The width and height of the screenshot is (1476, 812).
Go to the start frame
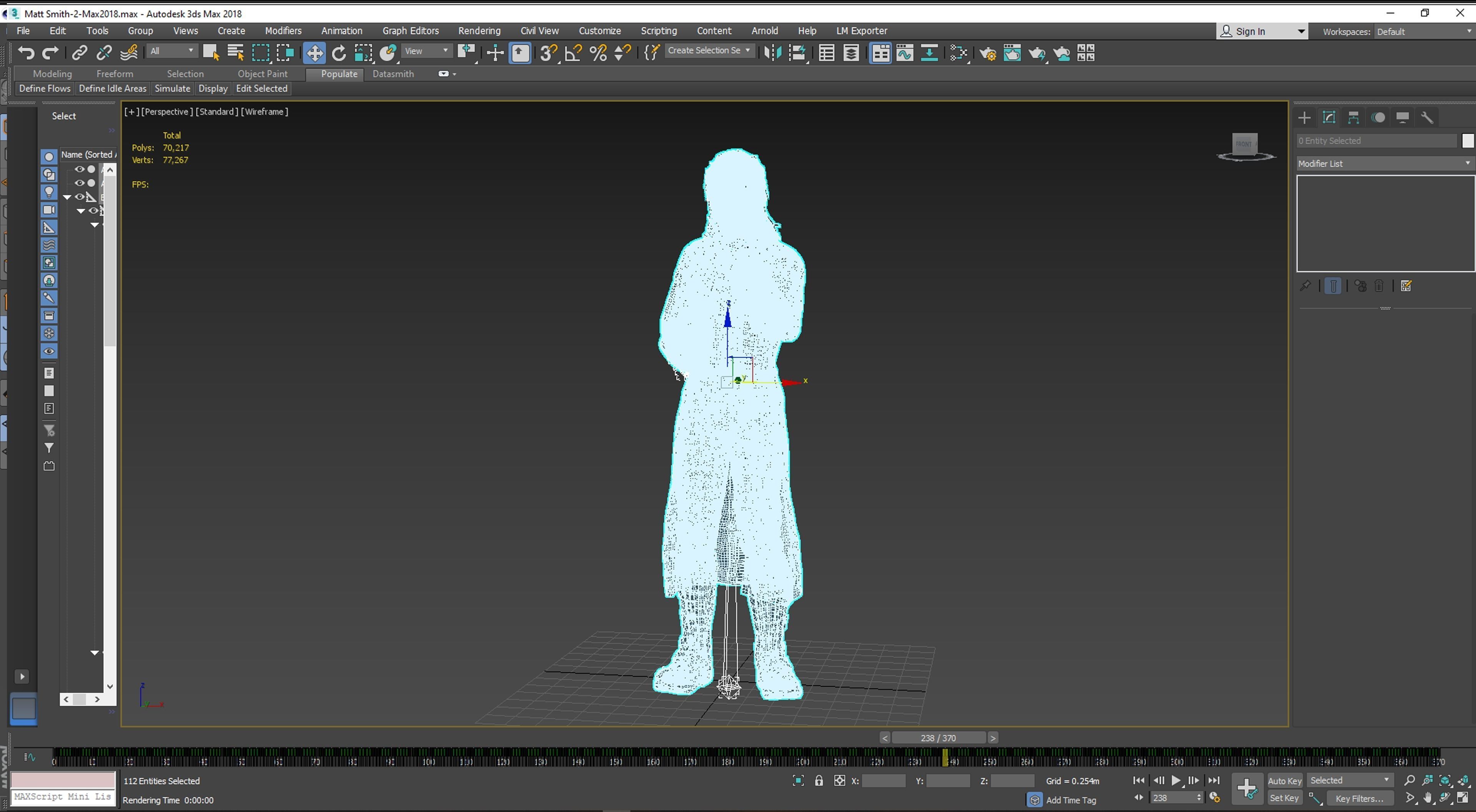(x=1138, y=780)
